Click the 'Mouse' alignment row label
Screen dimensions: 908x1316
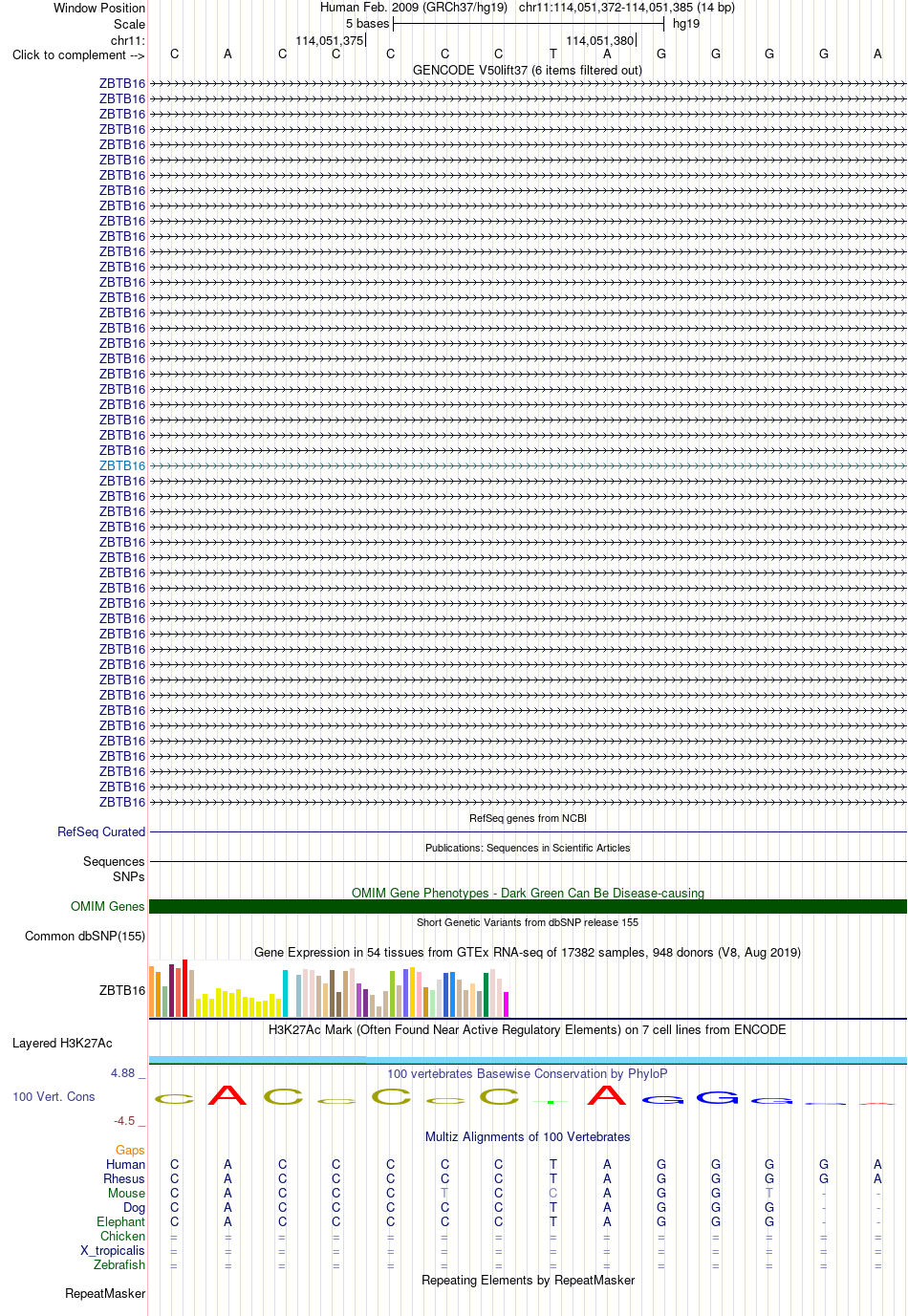[126, 1194]
